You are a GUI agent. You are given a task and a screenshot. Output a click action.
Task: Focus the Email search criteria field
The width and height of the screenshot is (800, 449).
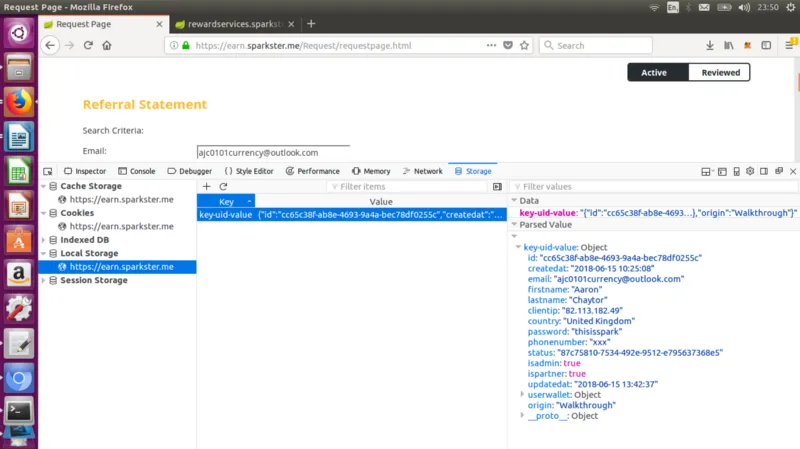[x=273, y=152]
